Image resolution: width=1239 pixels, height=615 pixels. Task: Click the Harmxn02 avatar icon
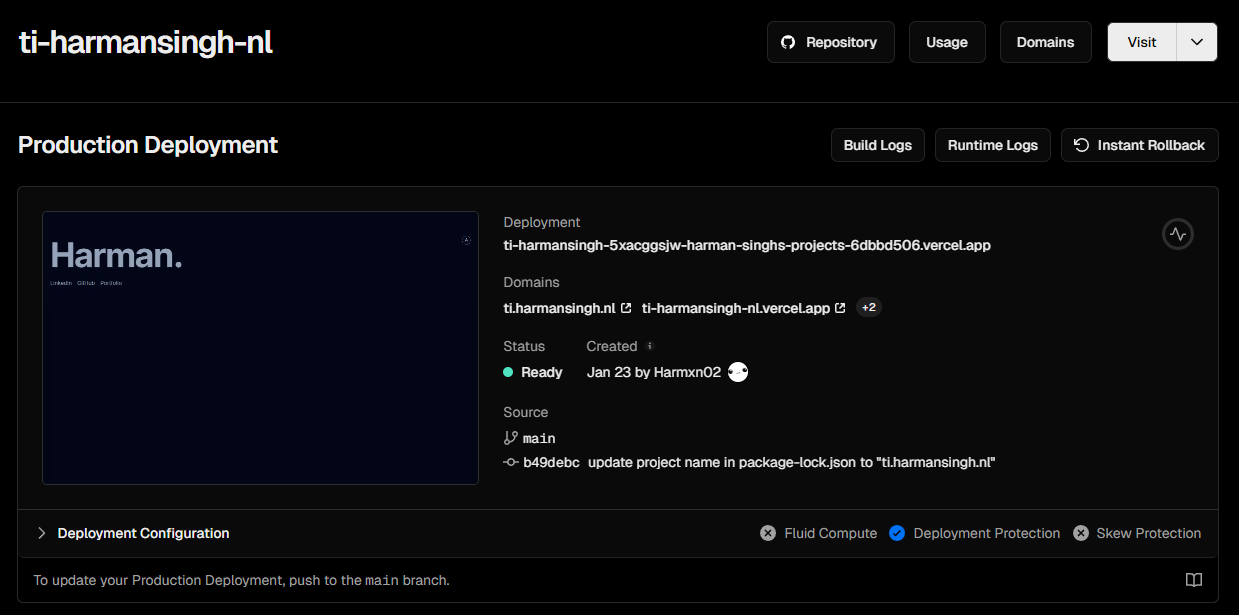click(738, 372)
